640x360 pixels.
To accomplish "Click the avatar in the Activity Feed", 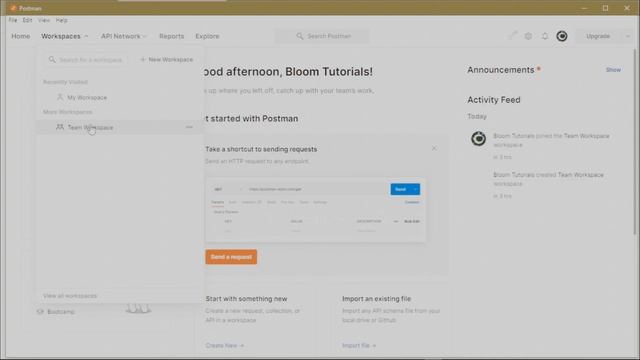I will coord(478,139).
